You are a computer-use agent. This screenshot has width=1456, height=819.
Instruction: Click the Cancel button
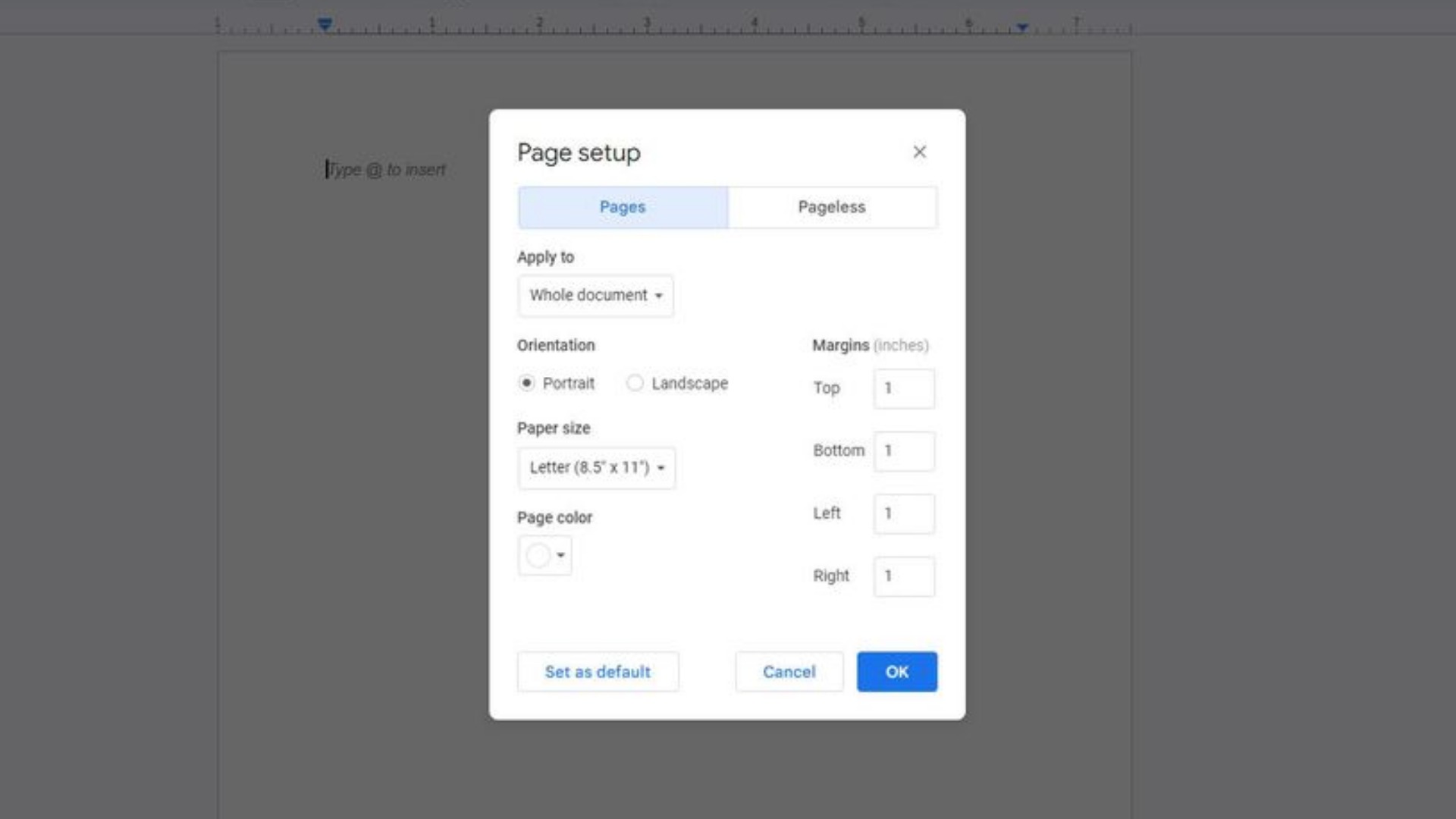(789, 672)
